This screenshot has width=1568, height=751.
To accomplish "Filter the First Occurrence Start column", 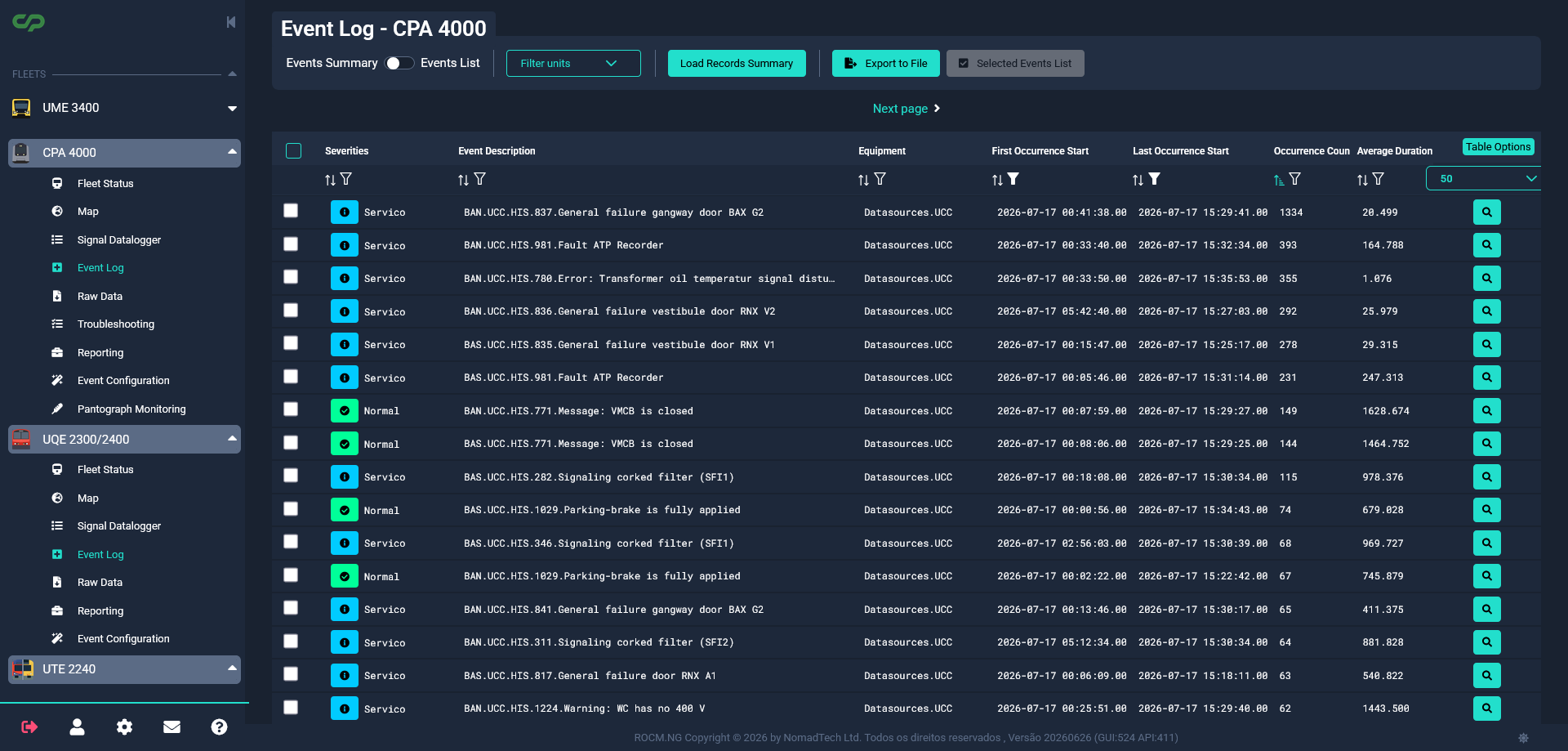I will click(x=1013, y=179).
